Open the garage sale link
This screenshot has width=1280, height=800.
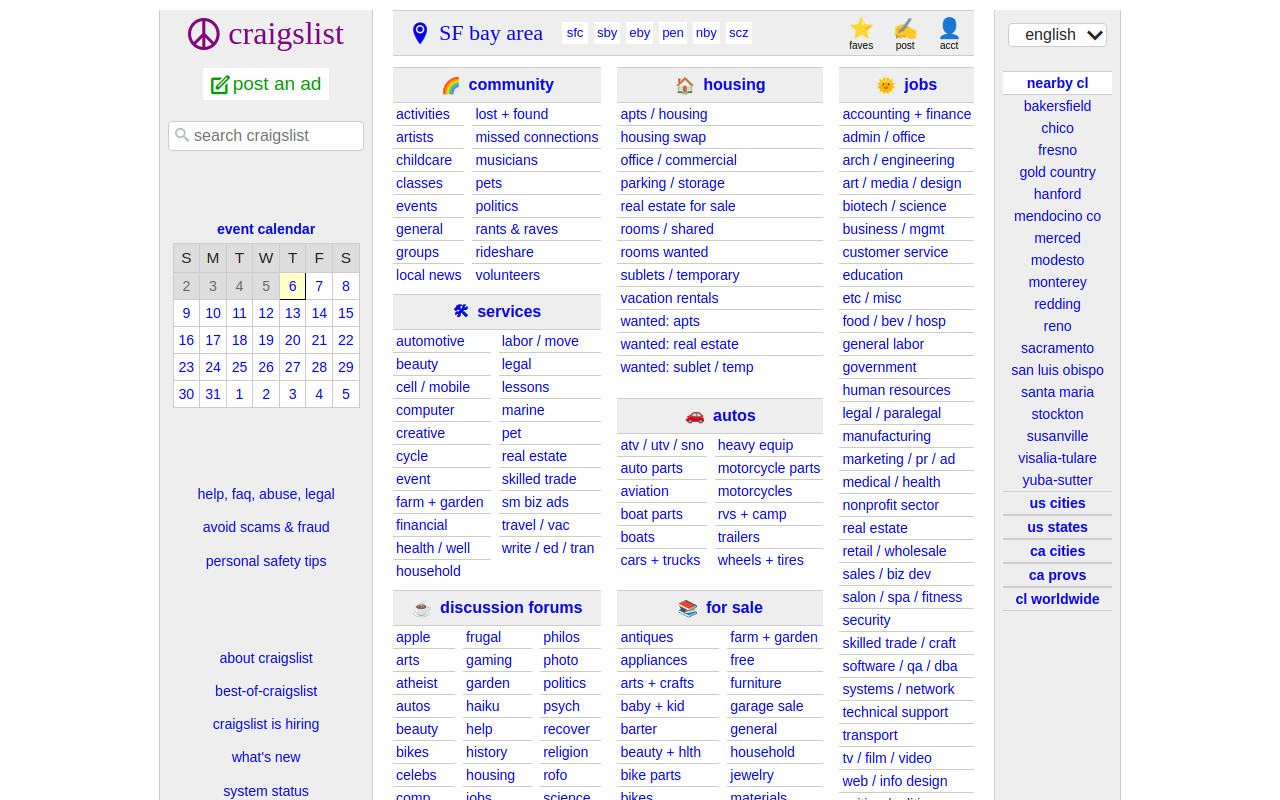tap(767, 706)
